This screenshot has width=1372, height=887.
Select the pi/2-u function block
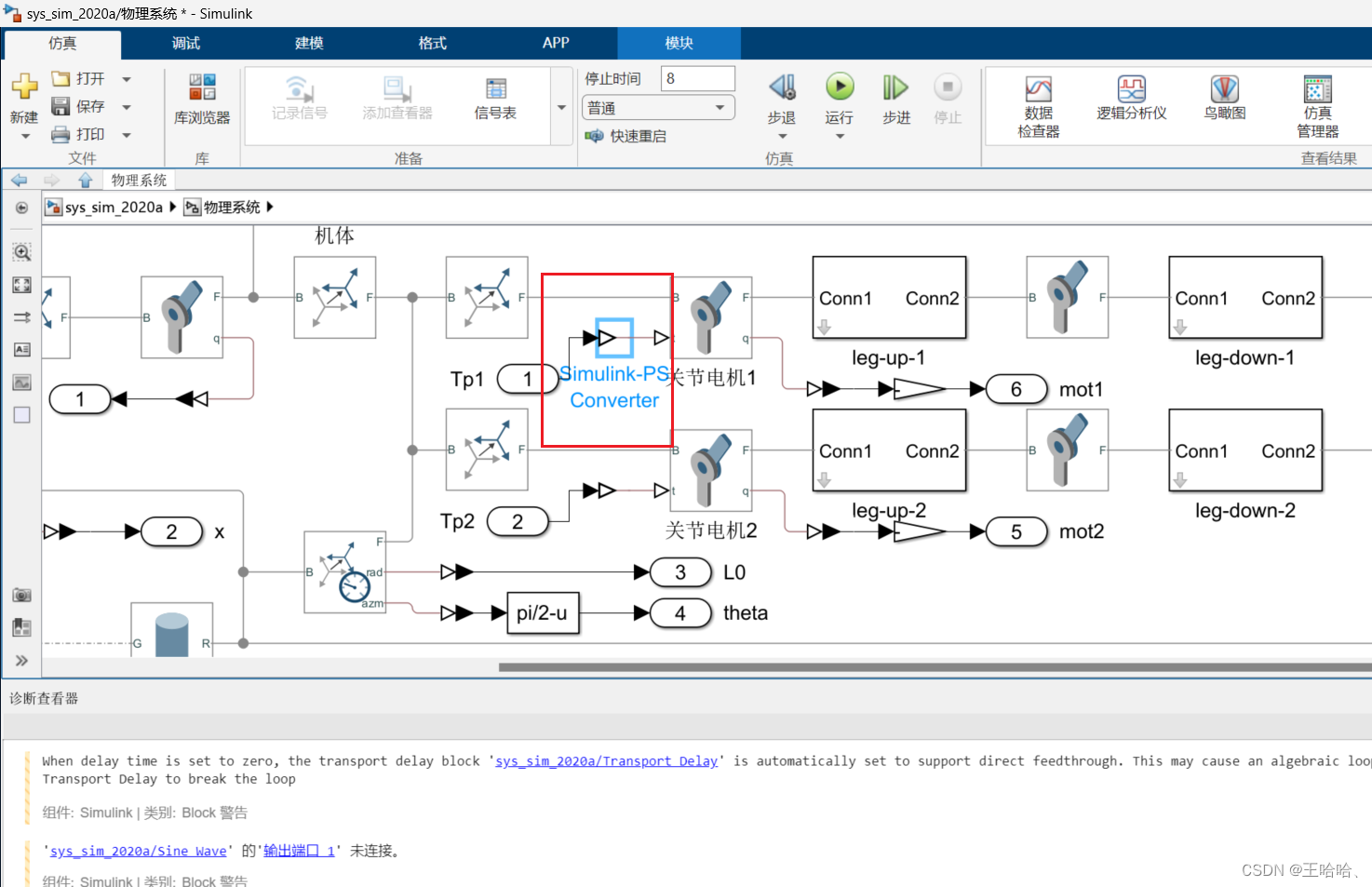click(543, 612)
